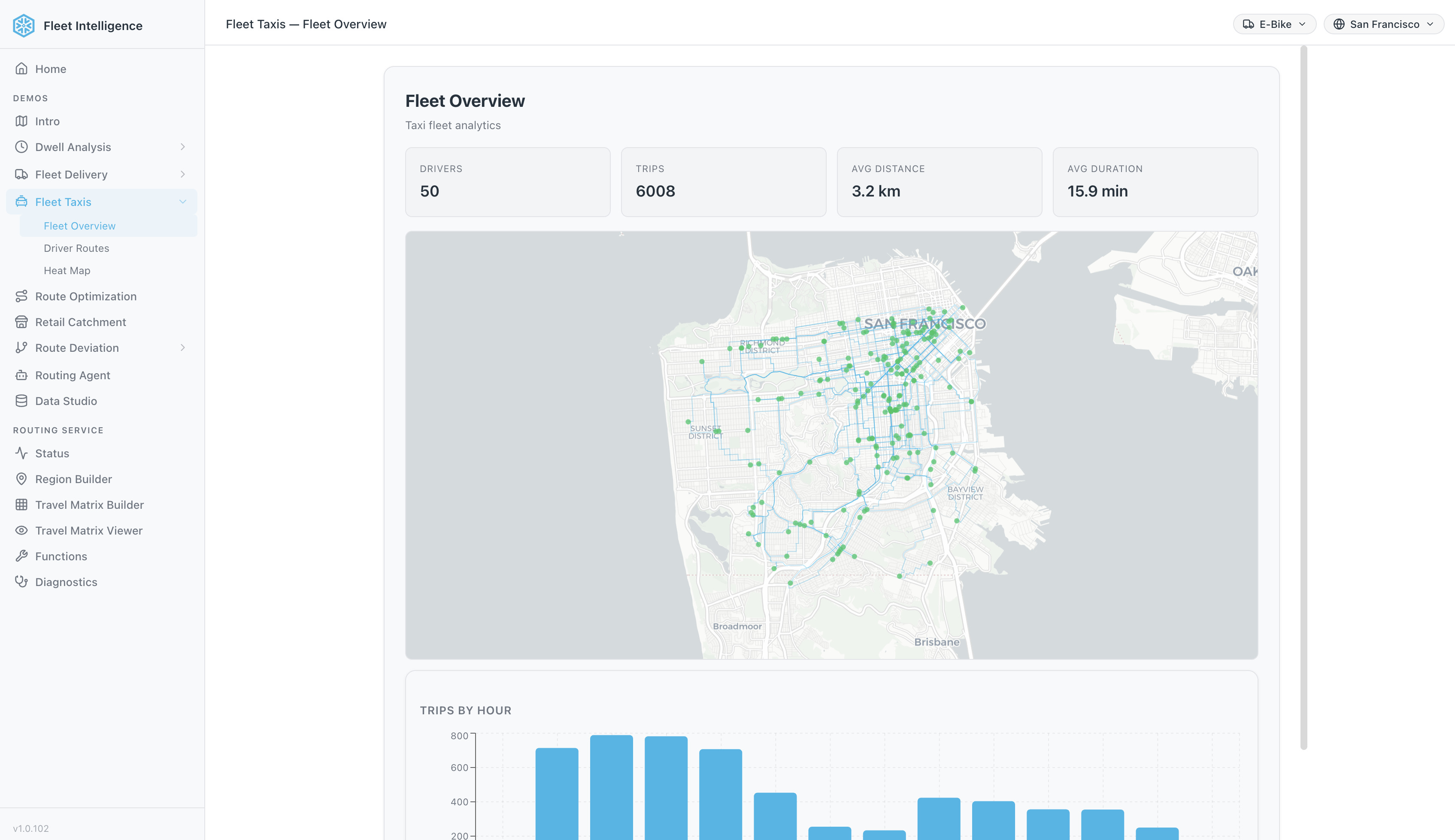This screenshot has height=840, width=1455.
Task: Open the E-Bike vehicle dropdown
Action: coord(1274,24)
